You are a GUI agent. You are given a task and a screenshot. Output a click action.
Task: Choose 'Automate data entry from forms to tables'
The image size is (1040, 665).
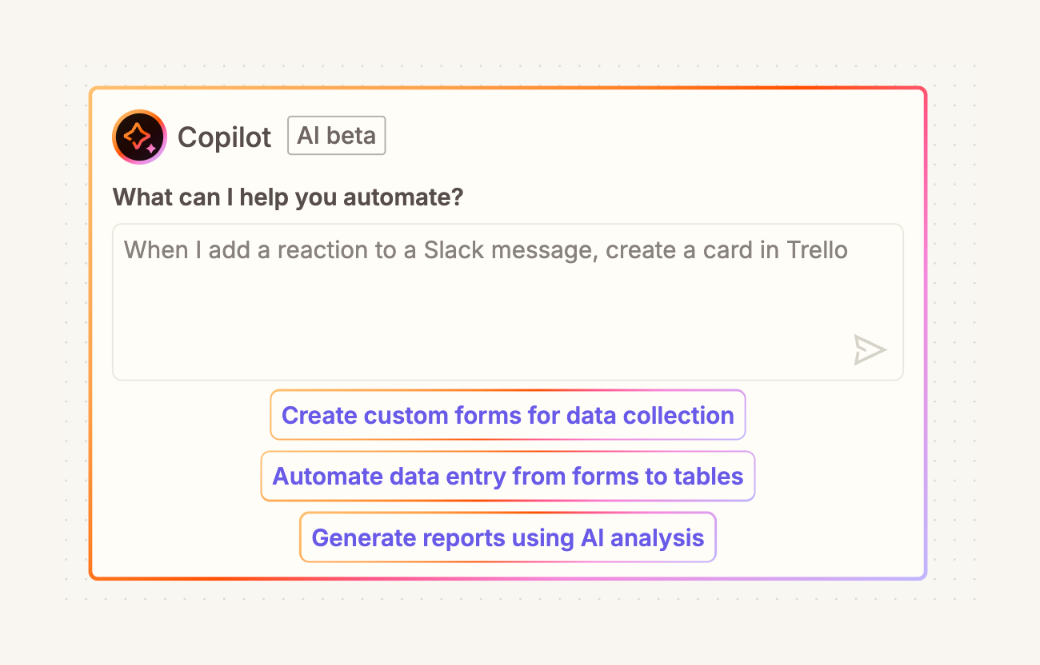click(x=507, y=476)
